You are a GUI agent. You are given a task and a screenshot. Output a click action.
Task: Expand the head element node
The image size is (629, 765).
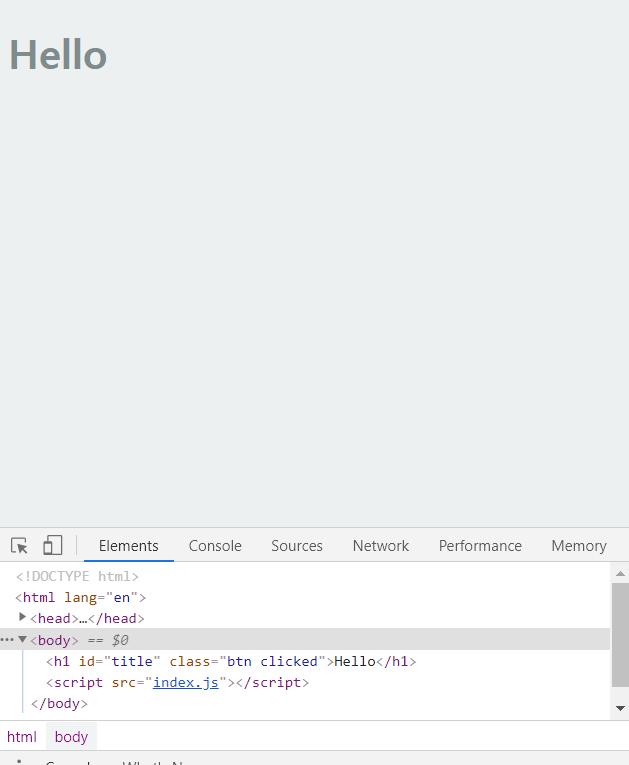(22, 617)
